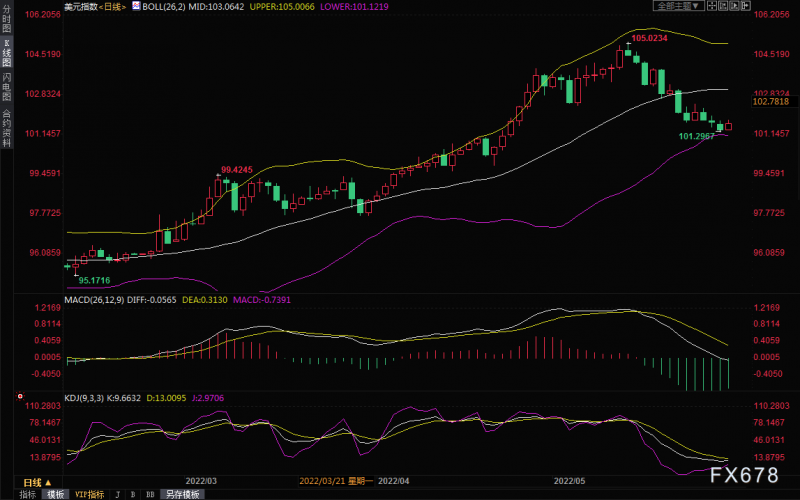Click the red dot icon beside KDJ panel
Screen dimensions: 800x500
coord(20,396)
